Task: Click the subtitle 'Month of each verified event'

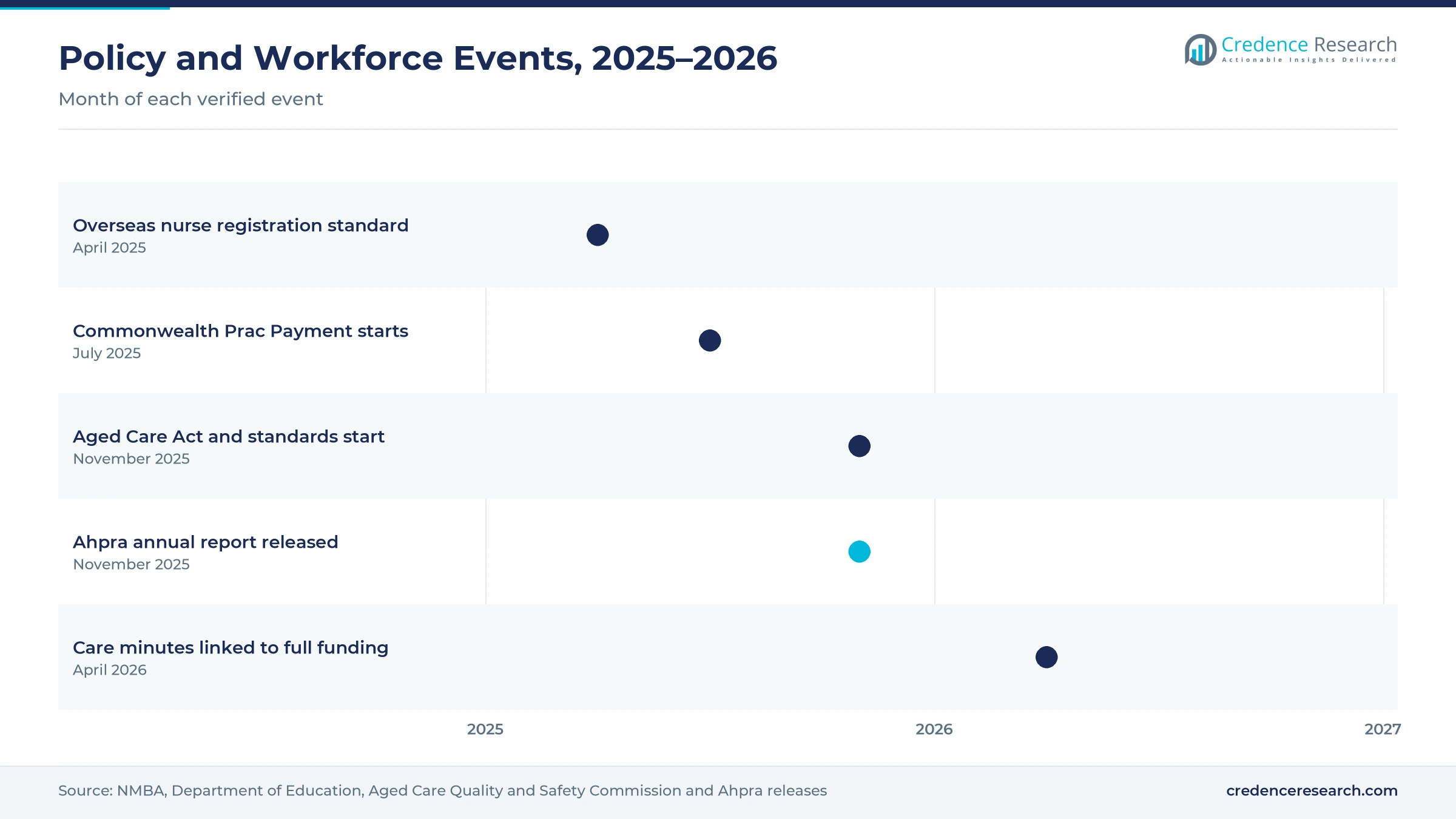Action: coord(190,99)
